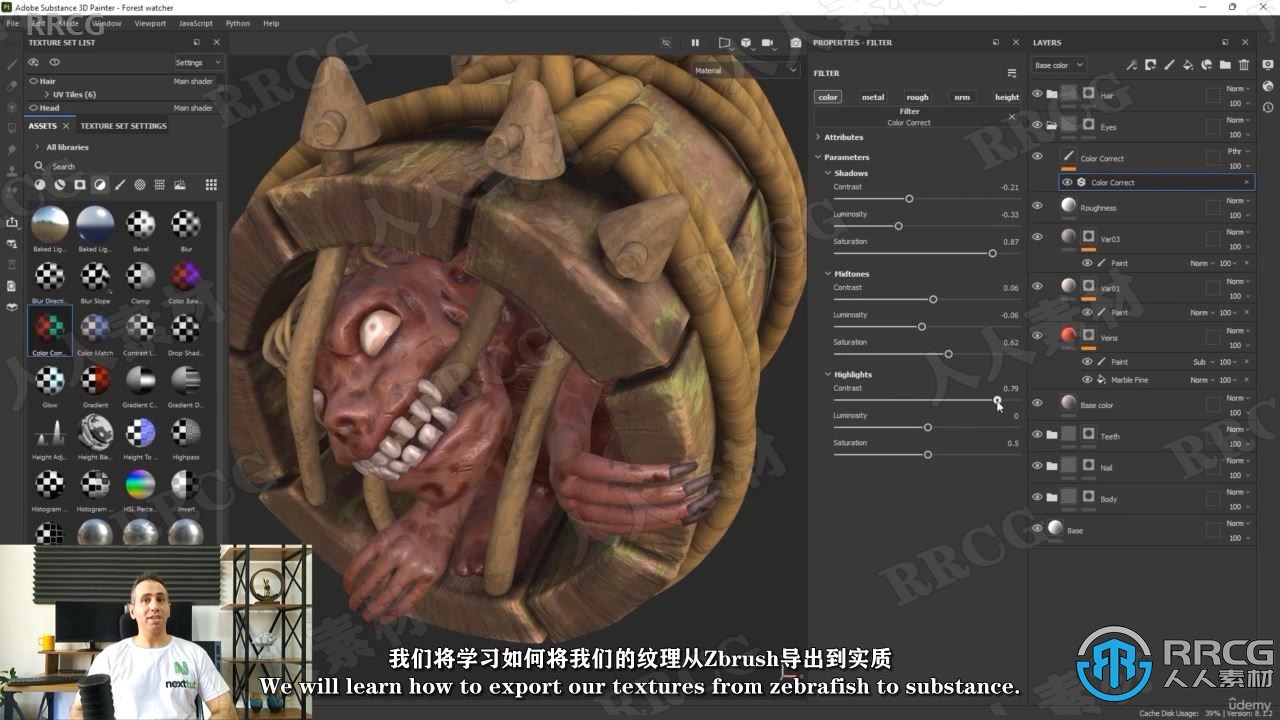Image resolution: width=1280 pixels, height=720 pixels.
Task: Expand All libraries tree
Action: [x=38, y=147]
